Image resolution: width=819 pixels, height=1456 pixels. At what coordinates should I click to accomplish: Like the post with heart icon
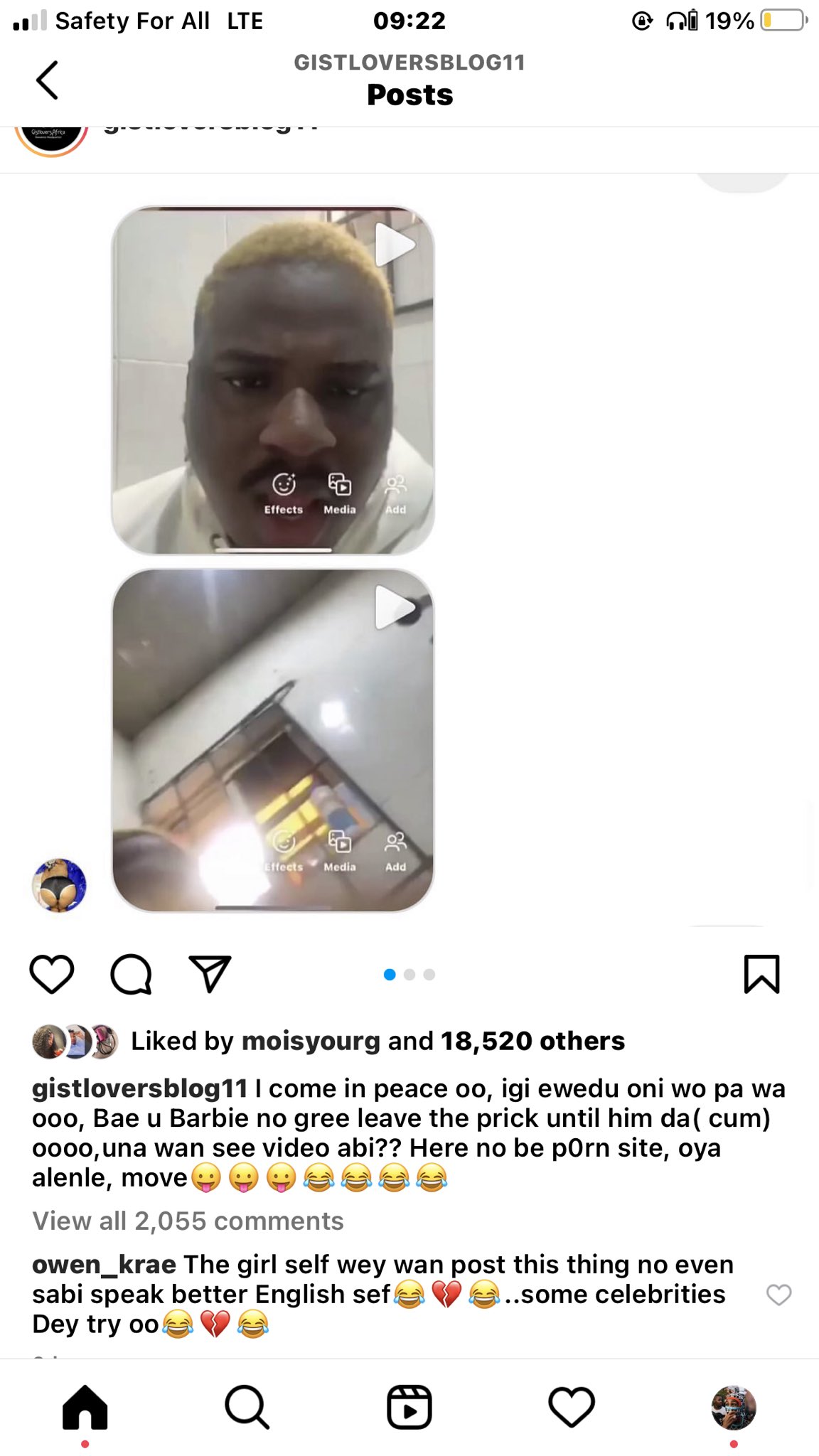coord(52,974)
